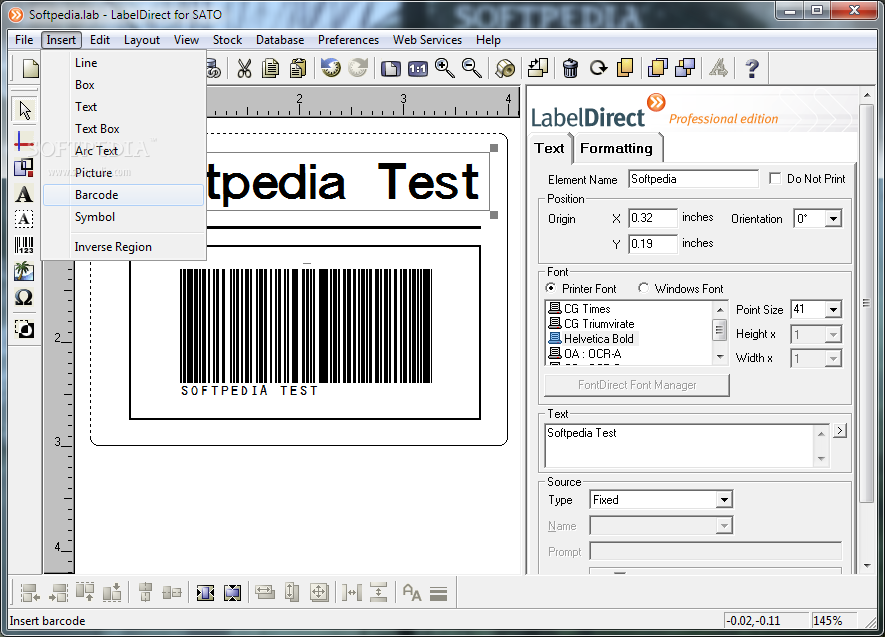Click the Undo arrow icon
The height and width of the screenshot is (637, 885).
click(x=331, y=68)
